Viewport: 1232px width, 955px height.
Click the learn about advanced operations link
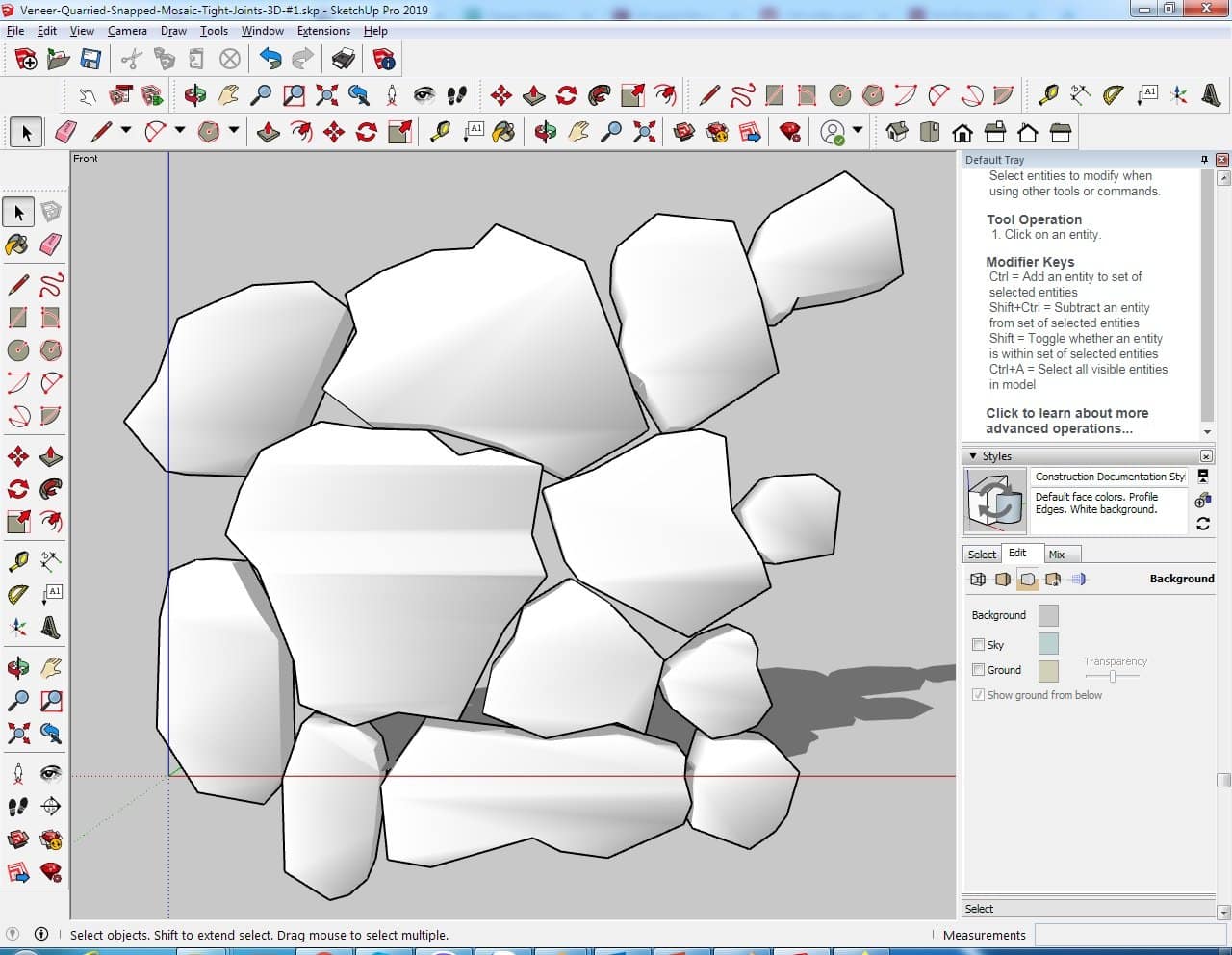pos(1066,421)
